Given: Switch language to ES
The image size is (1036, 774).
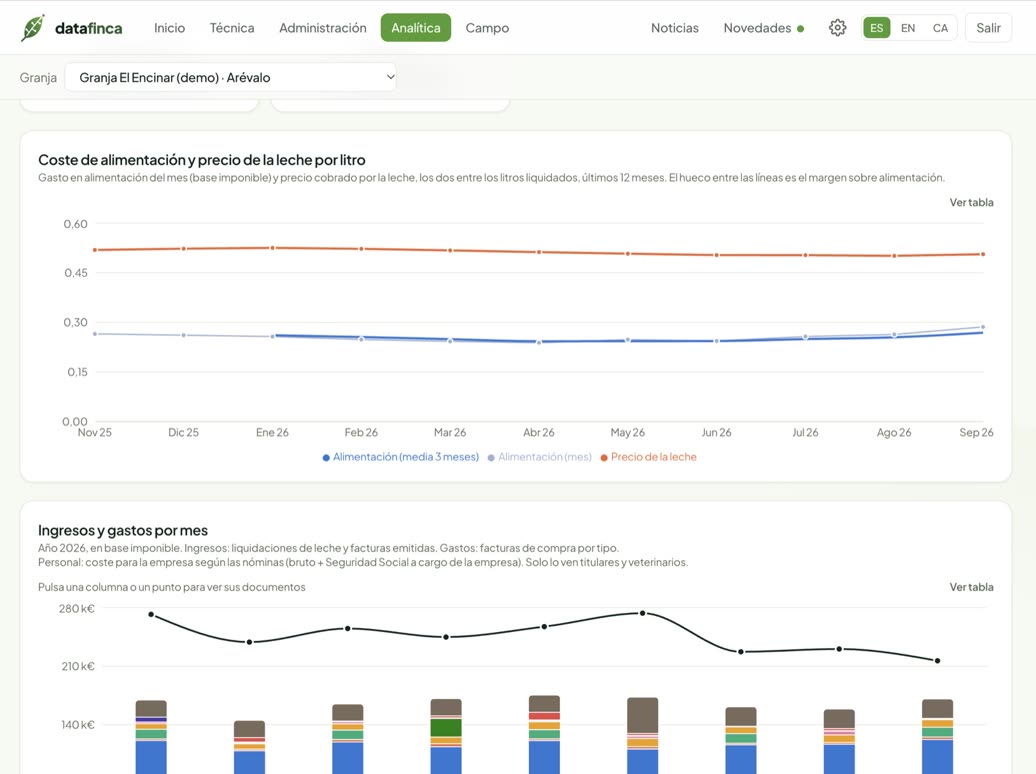Looking at the screenshot, I should pyautogui.click(x=877, y=28).
